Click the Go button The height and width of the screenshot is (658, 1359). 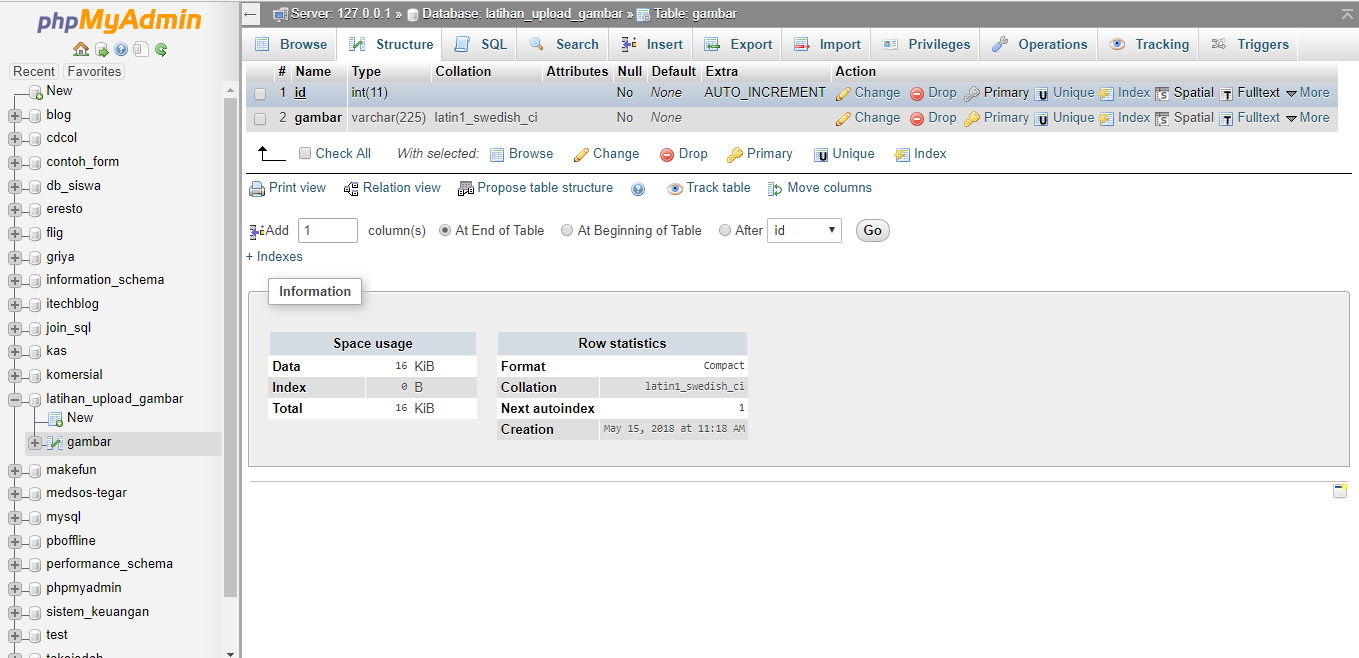[873, 230]
